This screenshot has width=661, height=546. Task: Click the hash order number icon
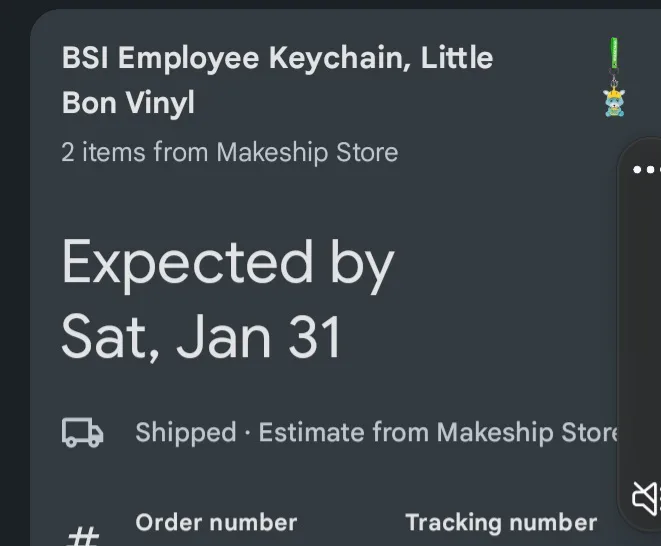click(82, 535)
